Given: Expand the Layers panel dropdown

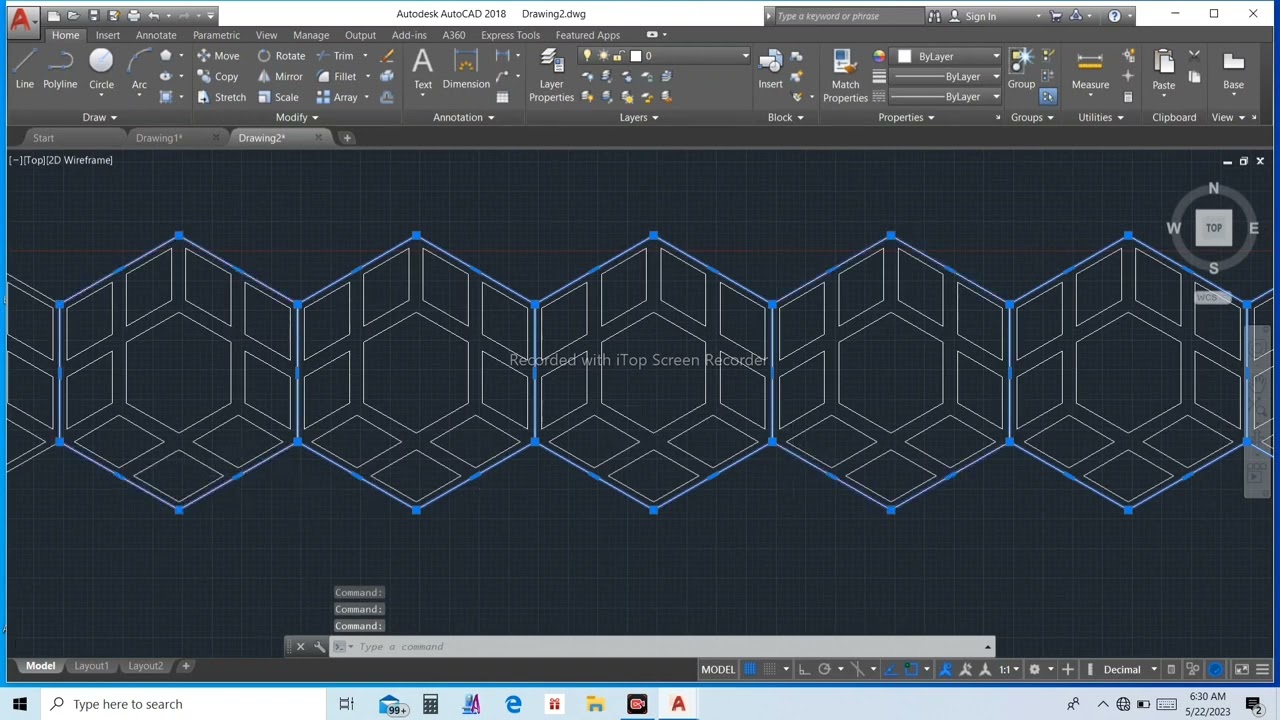Looking at the screenshot, I should (x=639, y=117).
